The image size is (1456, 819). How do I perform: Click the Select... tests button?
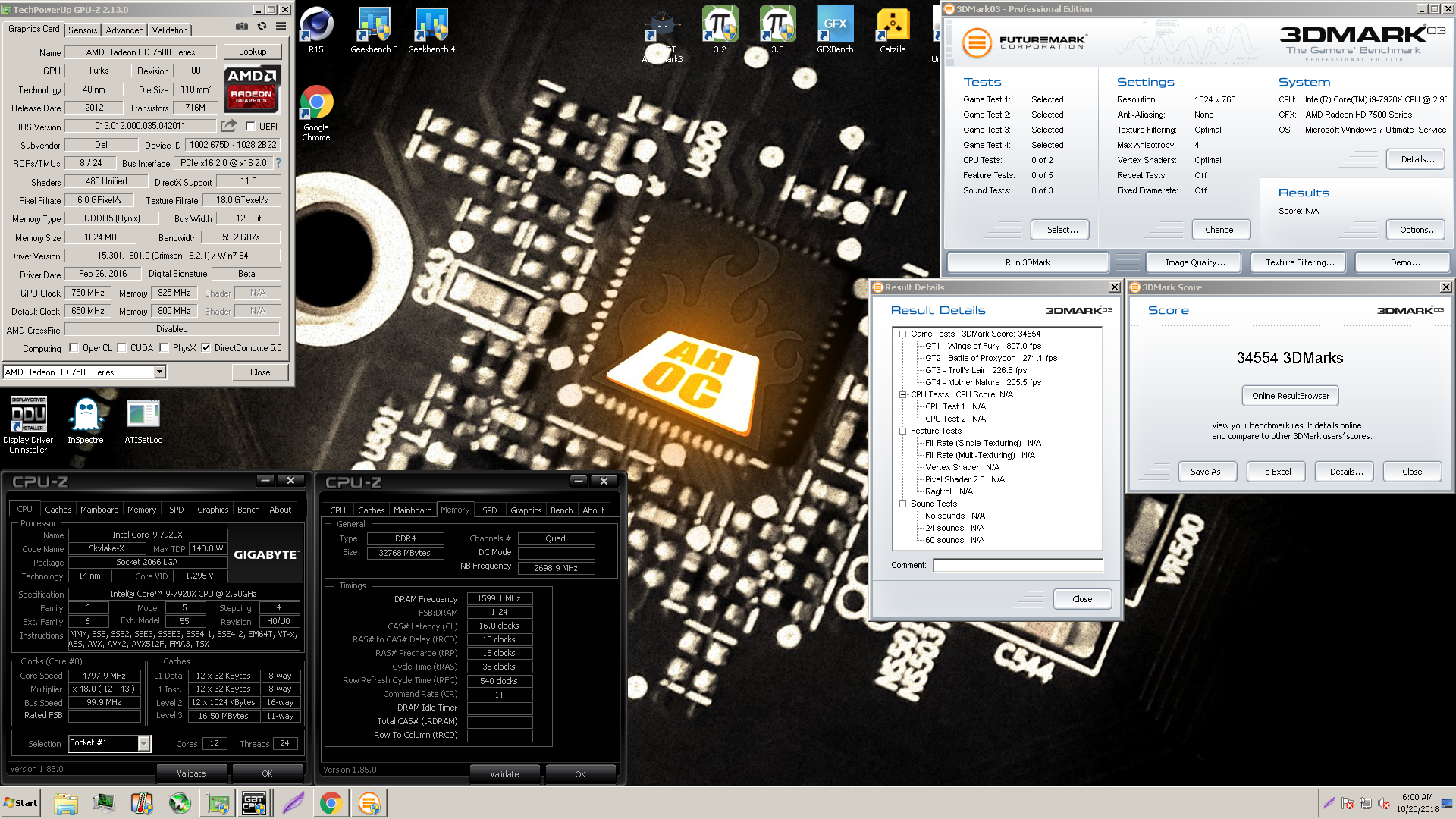(1062, 230)
